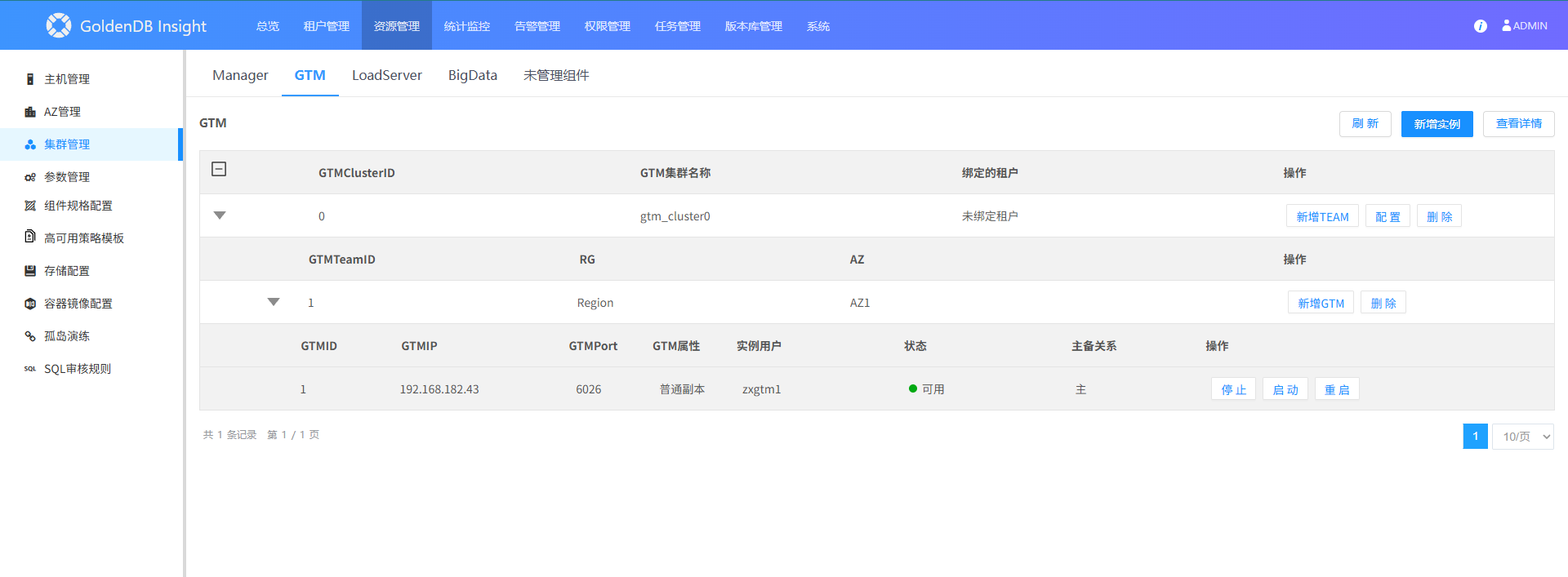Click the 查看详情 button
Screen dimensions: 1568x577
[x=1519, y=124]
